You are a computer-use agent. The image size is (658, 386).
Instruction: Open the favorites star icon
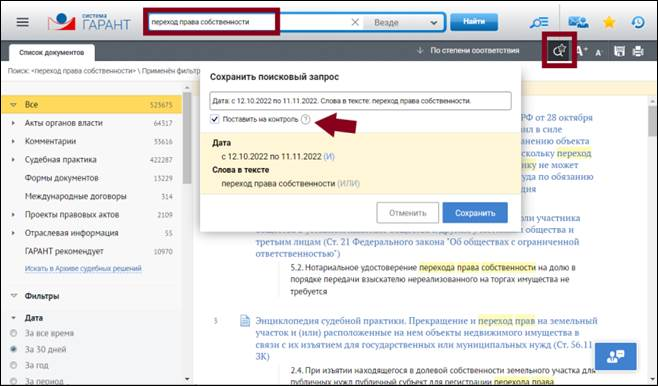point(609,22)
